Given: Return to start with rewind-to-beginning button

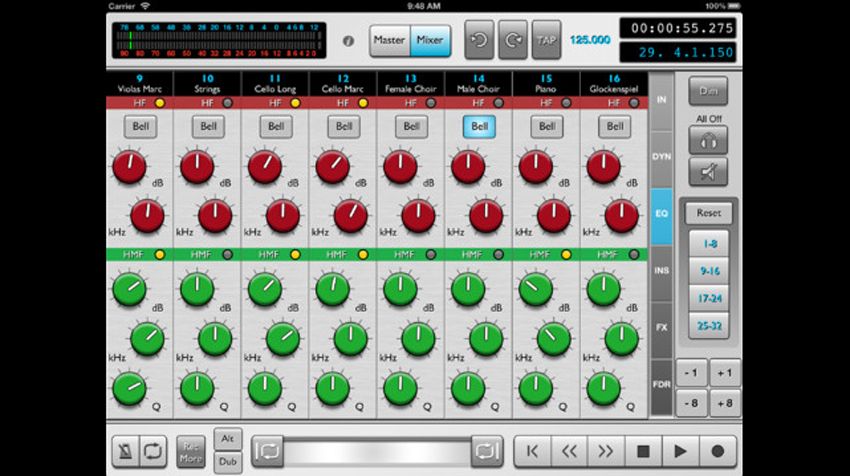Looking at the screenshot, I should (x=532, y=451).
